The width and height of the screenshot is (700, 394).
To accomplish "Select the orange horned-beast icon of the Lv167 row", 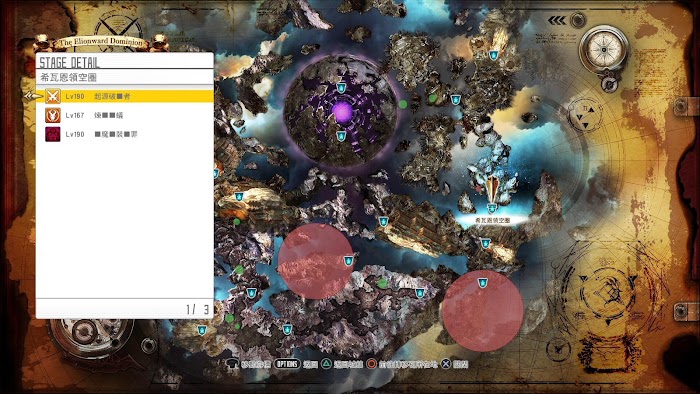I will (53, 115).
